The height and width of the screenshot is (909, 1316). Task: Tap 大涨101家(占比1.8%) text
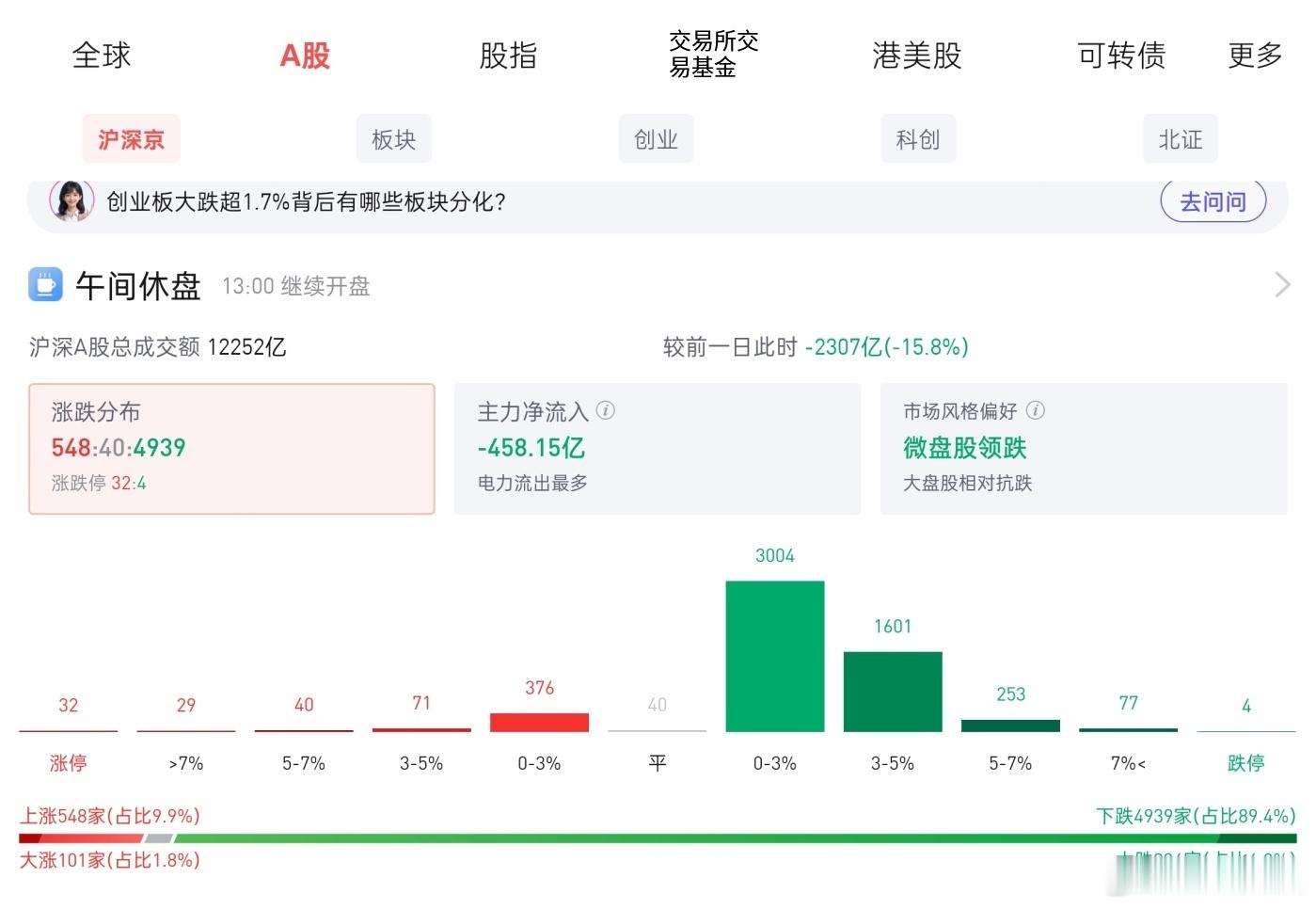coord(110,860)
